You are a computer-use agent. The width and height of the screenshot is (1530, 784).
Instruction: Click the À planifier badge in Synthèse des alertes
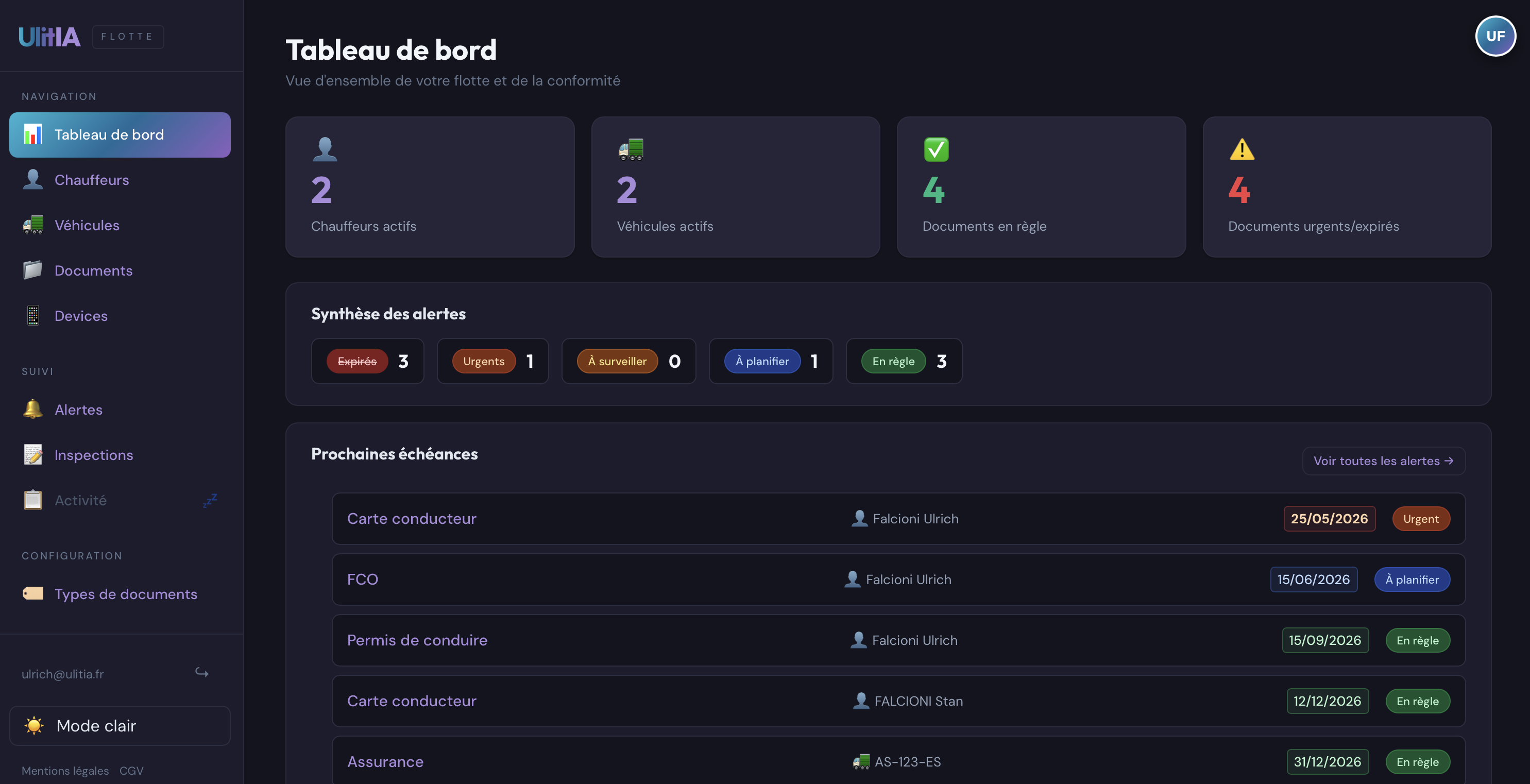point(762,361)
